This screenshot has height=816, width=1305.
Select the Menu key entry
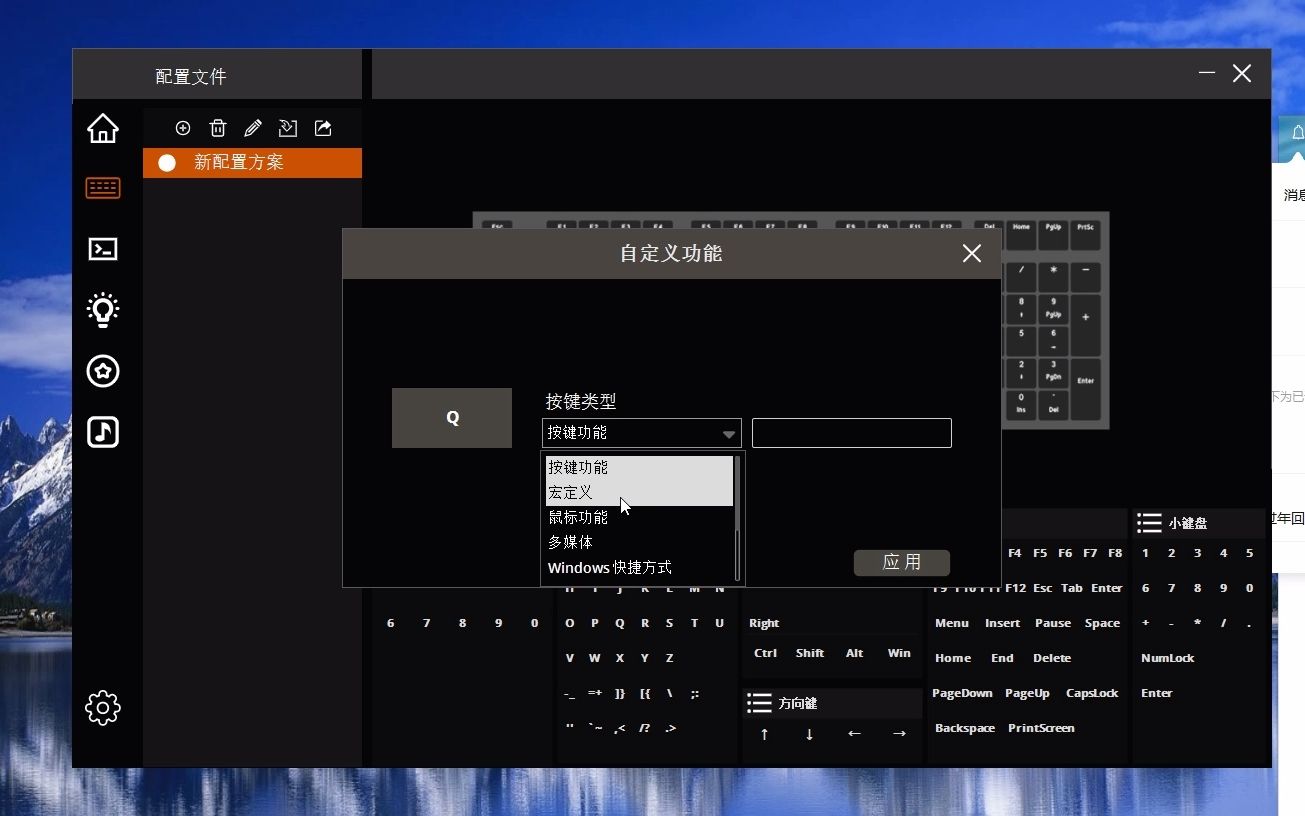[952, 623]
